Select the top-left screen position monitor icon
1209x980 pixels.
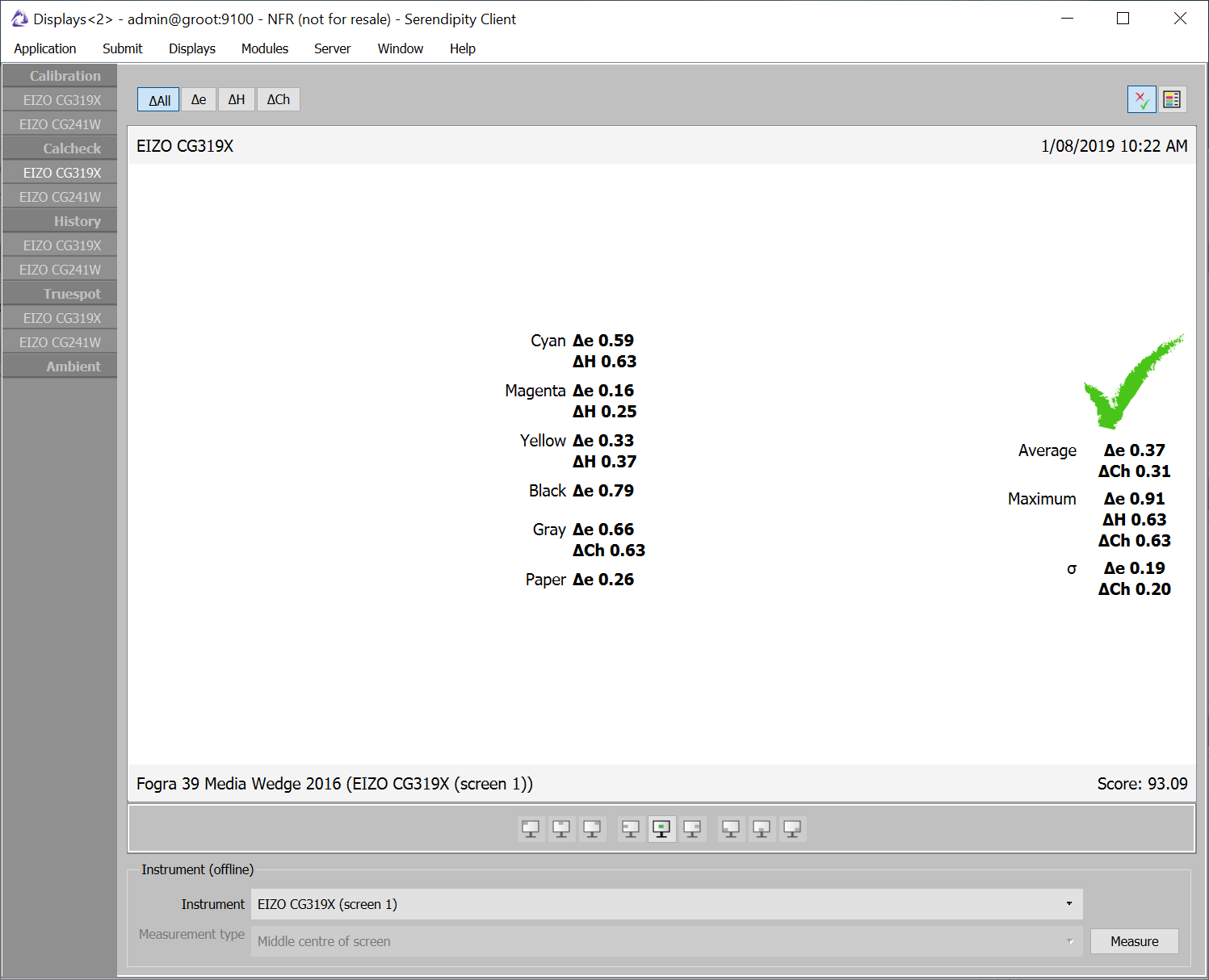(531, 829)
